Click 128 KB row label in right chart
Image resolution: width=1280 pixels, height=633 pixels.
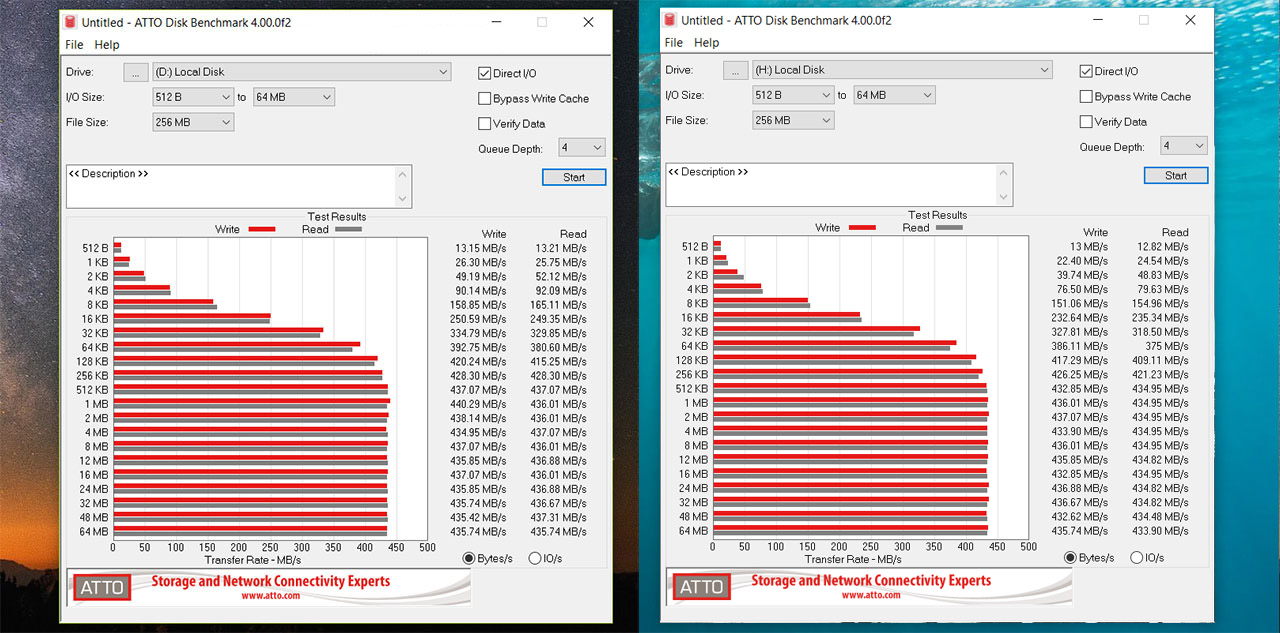(x=692, y=360)
